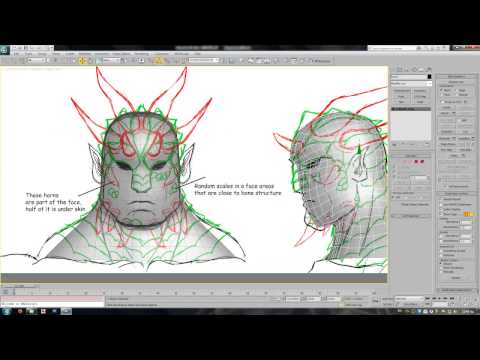Click the Go to End playback button
480x360 pixels.
(x=452, y=298)
